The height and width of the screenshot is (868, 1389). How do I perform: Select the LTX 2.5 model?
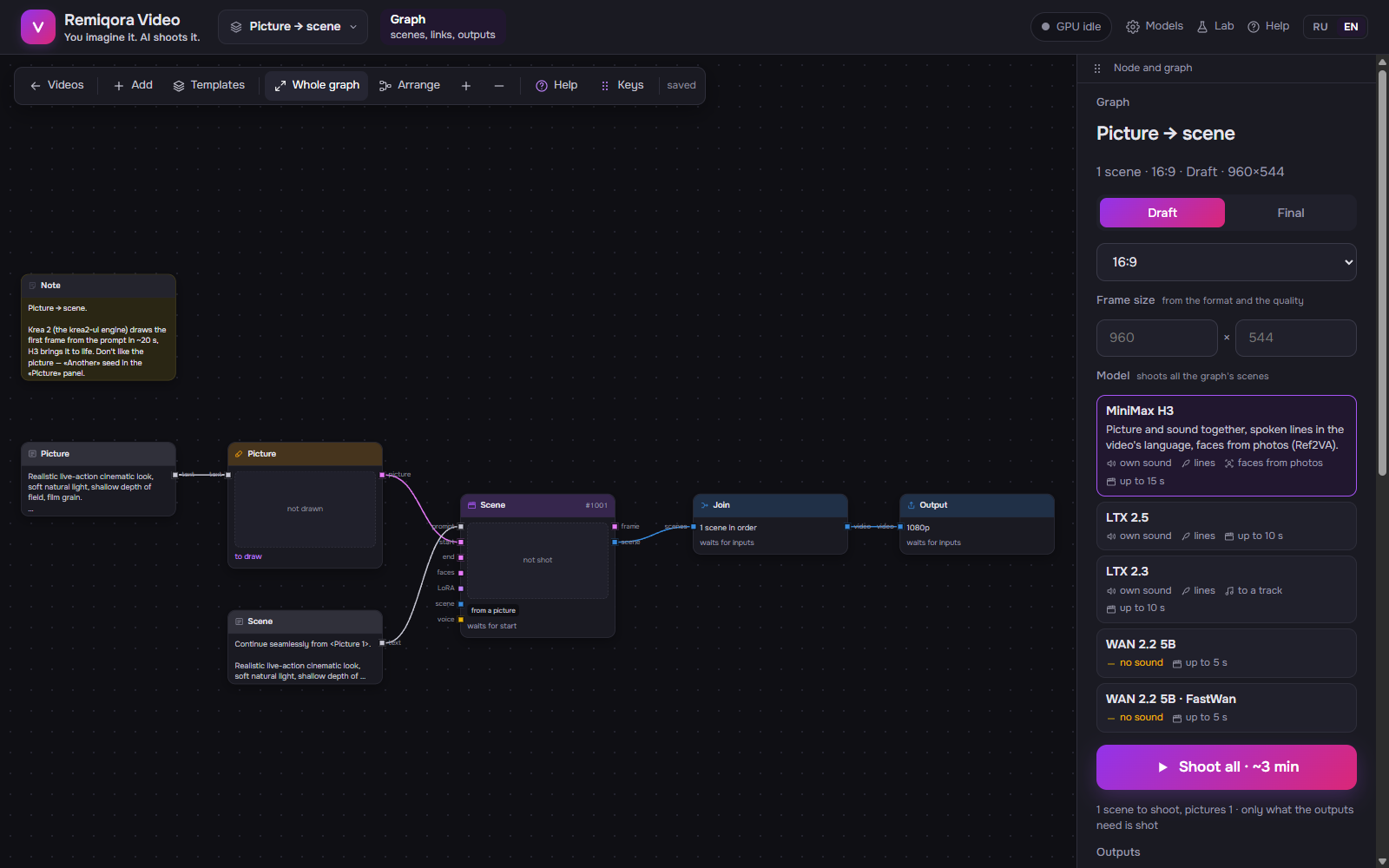tap(1227, 526)
